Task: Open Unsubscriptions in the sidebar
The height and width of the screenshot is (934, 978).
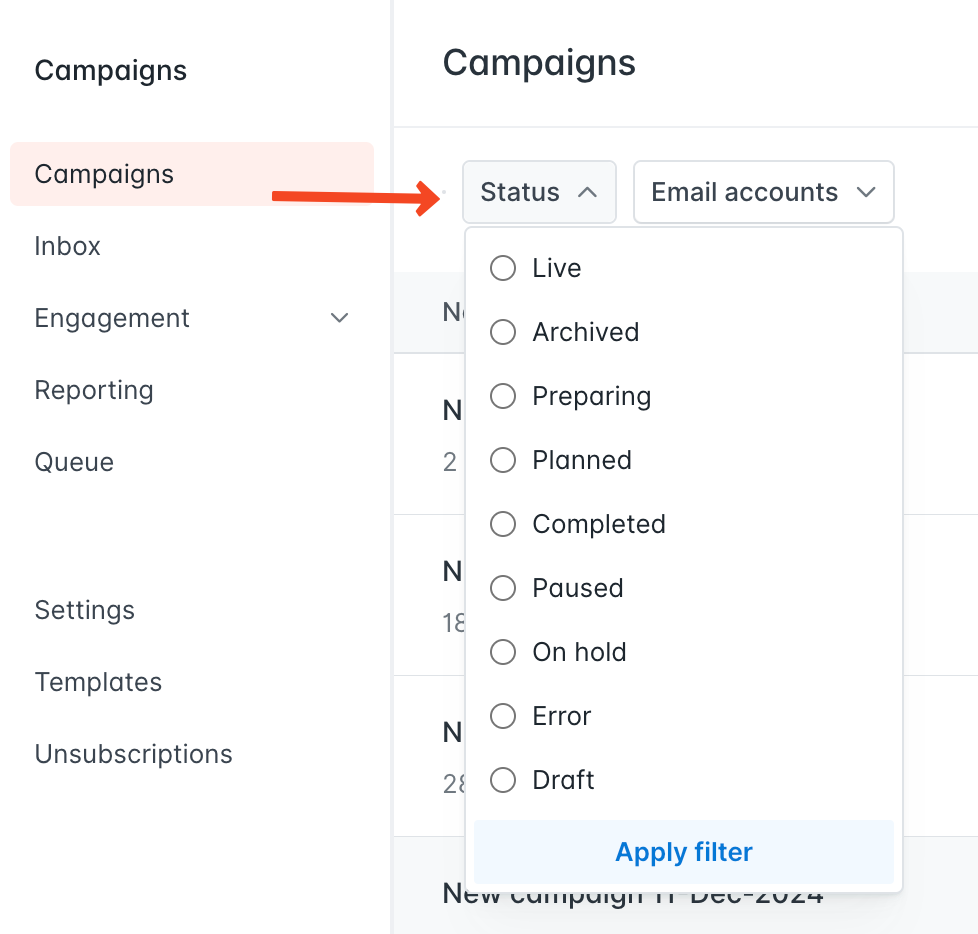Action: tap(133, 754)
